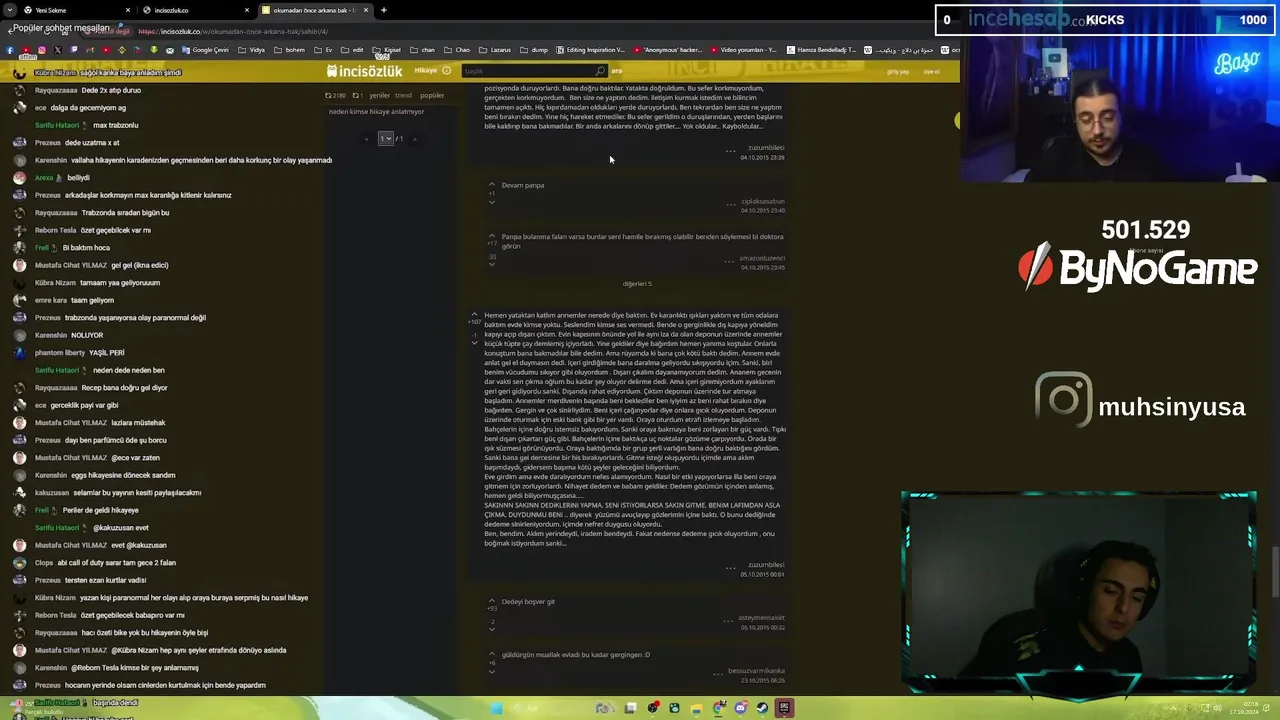Viewport: 1280px width, 720px height.
Task: Click the 'ara' search button
Action: point(617,71)
